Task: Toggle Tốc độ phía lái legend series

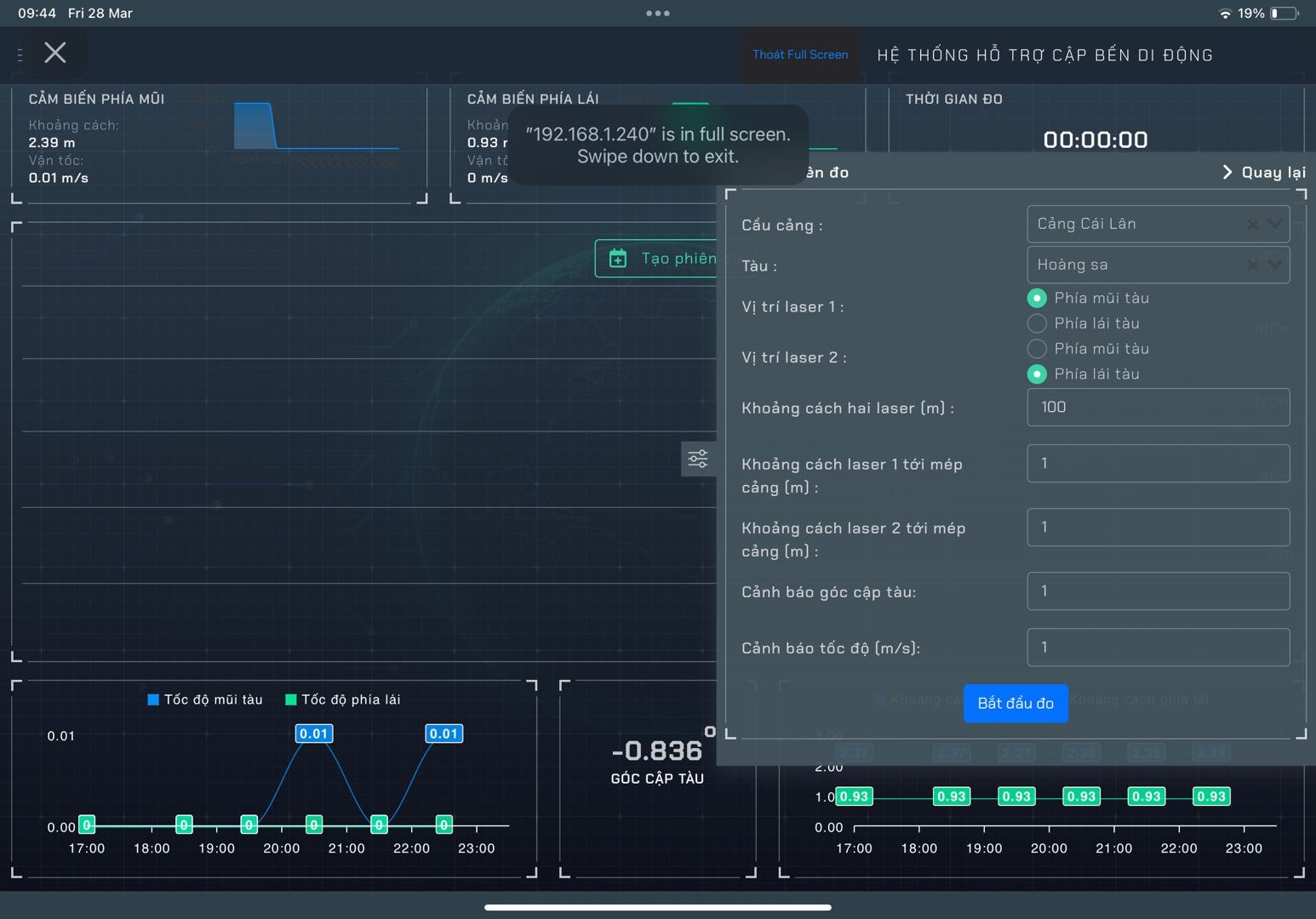Action: 342,699
